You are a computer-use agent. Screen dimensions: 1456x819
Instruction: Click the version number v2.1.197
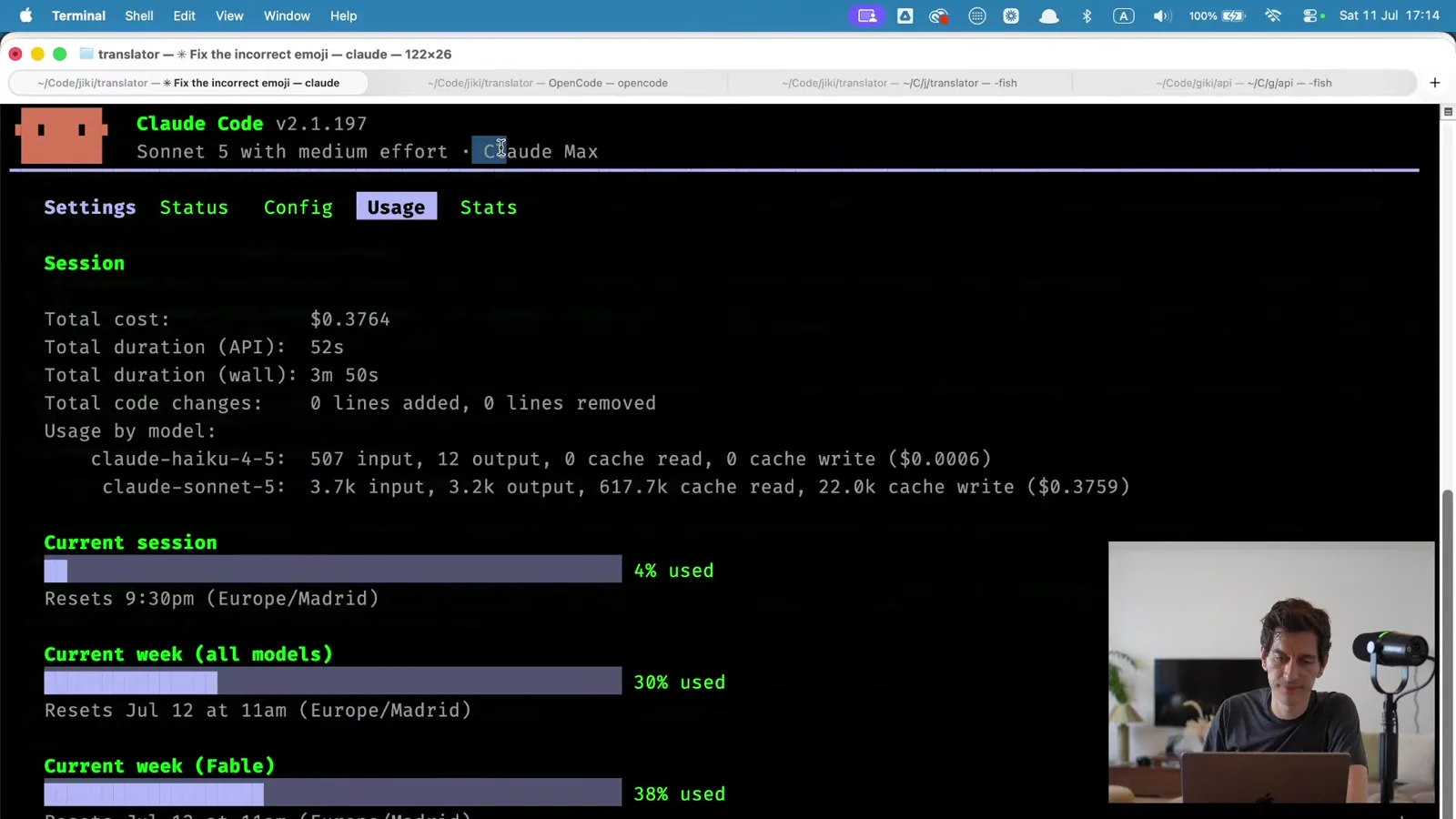coord(321,124)
